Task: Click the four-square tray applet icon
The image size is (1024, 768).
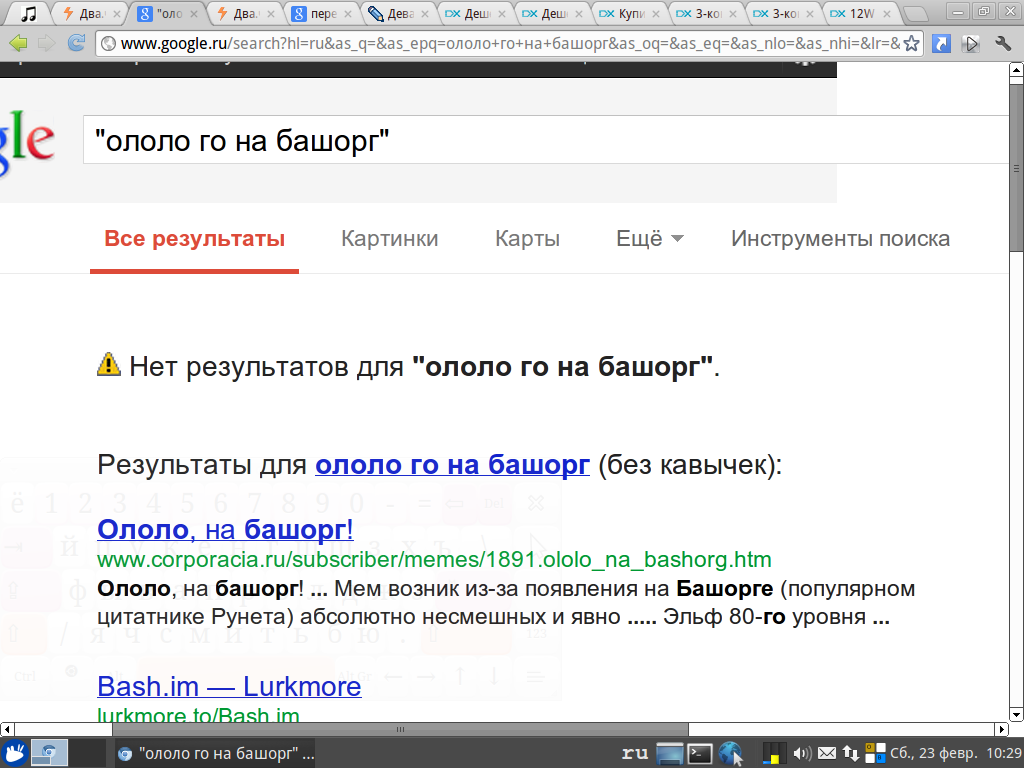Action: tap(875, 753)
